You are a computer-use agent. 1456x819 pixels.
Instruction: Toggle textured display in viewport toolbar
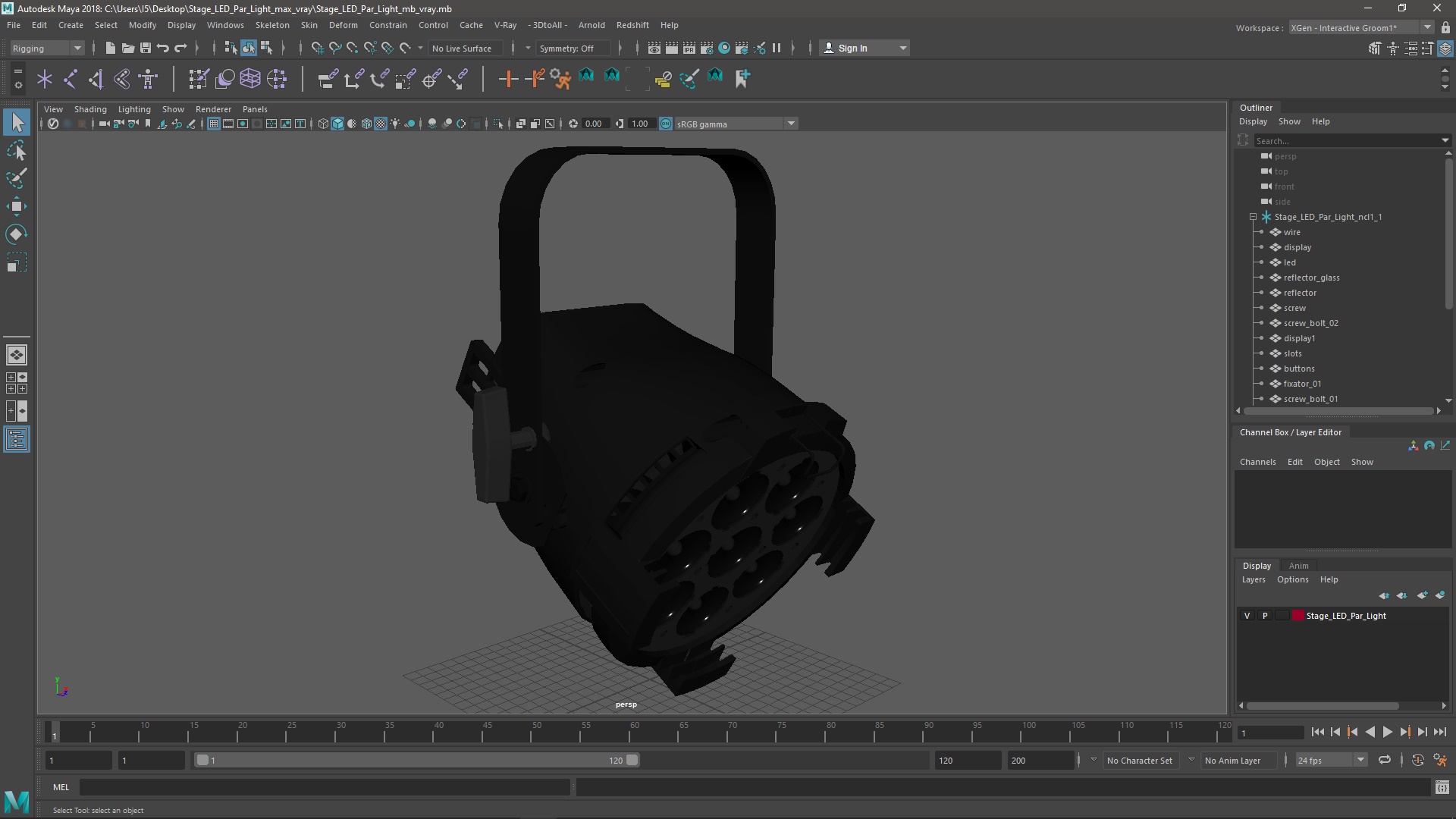tap(381, 124)
